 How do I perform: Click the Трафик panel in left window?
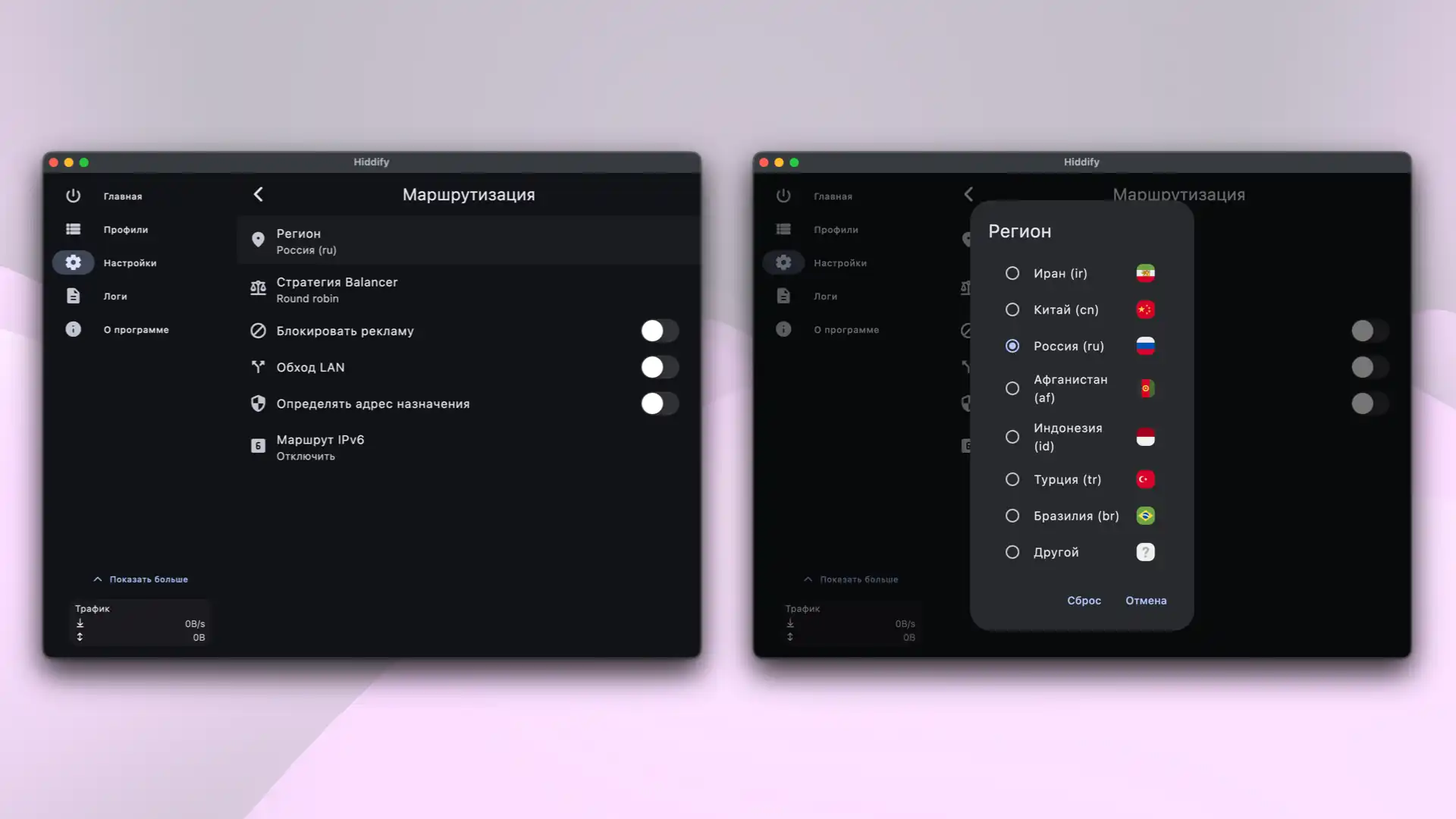coord(140,623)
